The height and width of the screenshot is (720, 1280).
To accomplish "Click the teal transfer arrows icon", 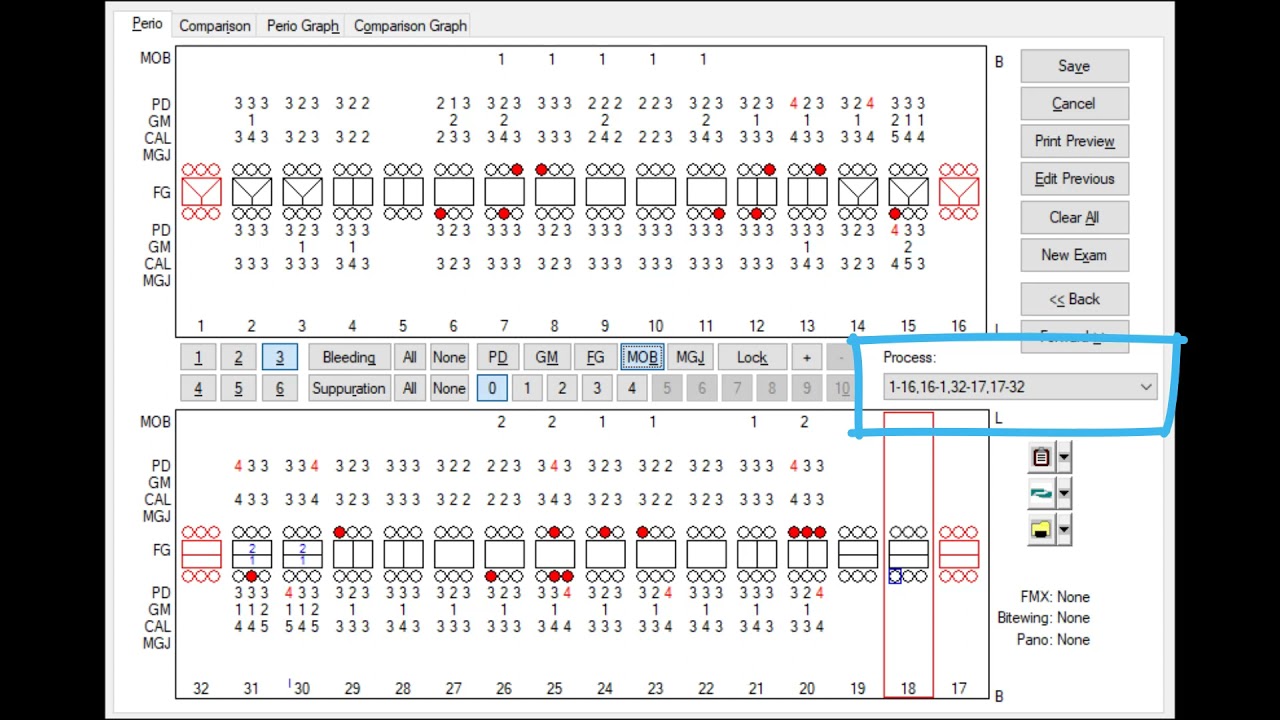I will [x=1041, y=493].
